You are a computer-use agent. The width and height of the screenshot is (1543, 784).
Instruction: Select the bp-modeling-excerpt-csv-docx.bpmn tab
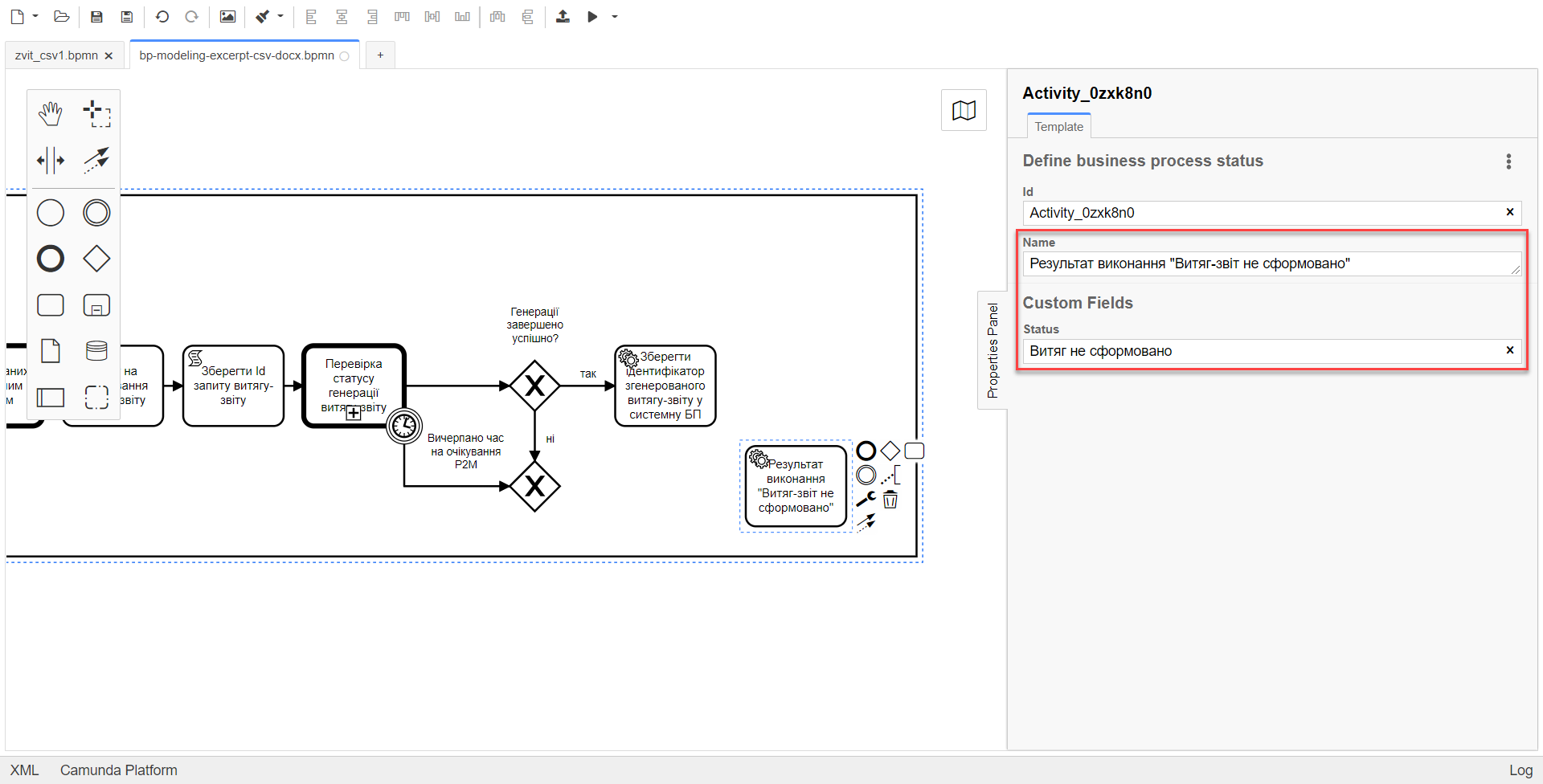point(236,55)
